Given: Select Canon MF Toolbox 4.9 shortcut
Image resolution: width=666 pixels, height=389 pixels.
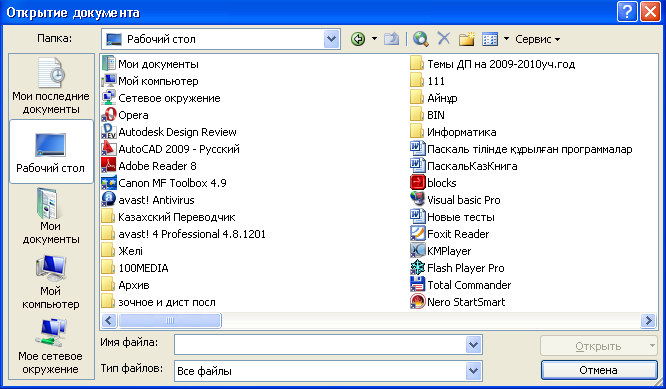Looking at the screenshot, I should [164, 183].
